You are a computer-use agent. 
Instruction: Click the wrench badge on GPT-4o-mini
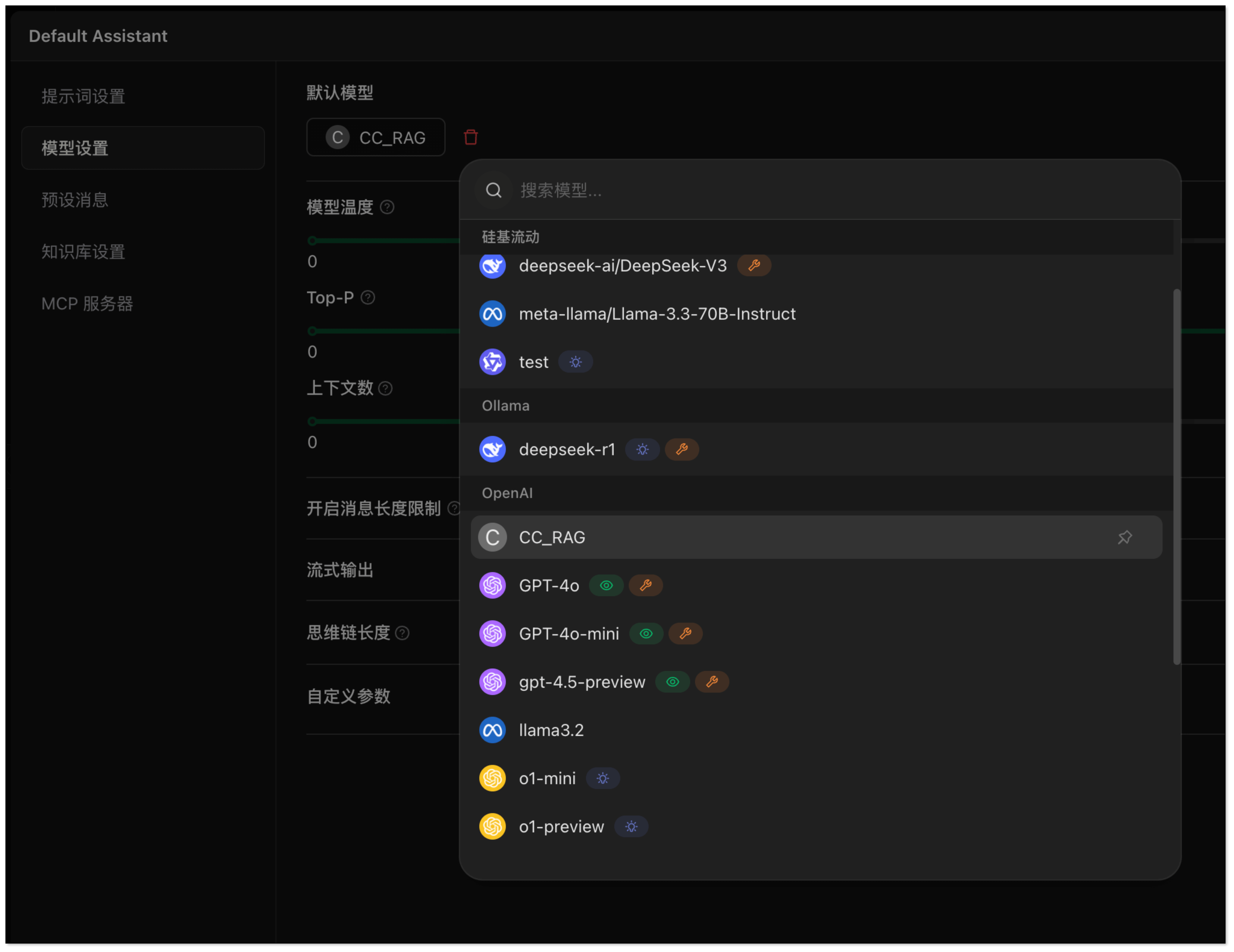(x=686, y=634)
